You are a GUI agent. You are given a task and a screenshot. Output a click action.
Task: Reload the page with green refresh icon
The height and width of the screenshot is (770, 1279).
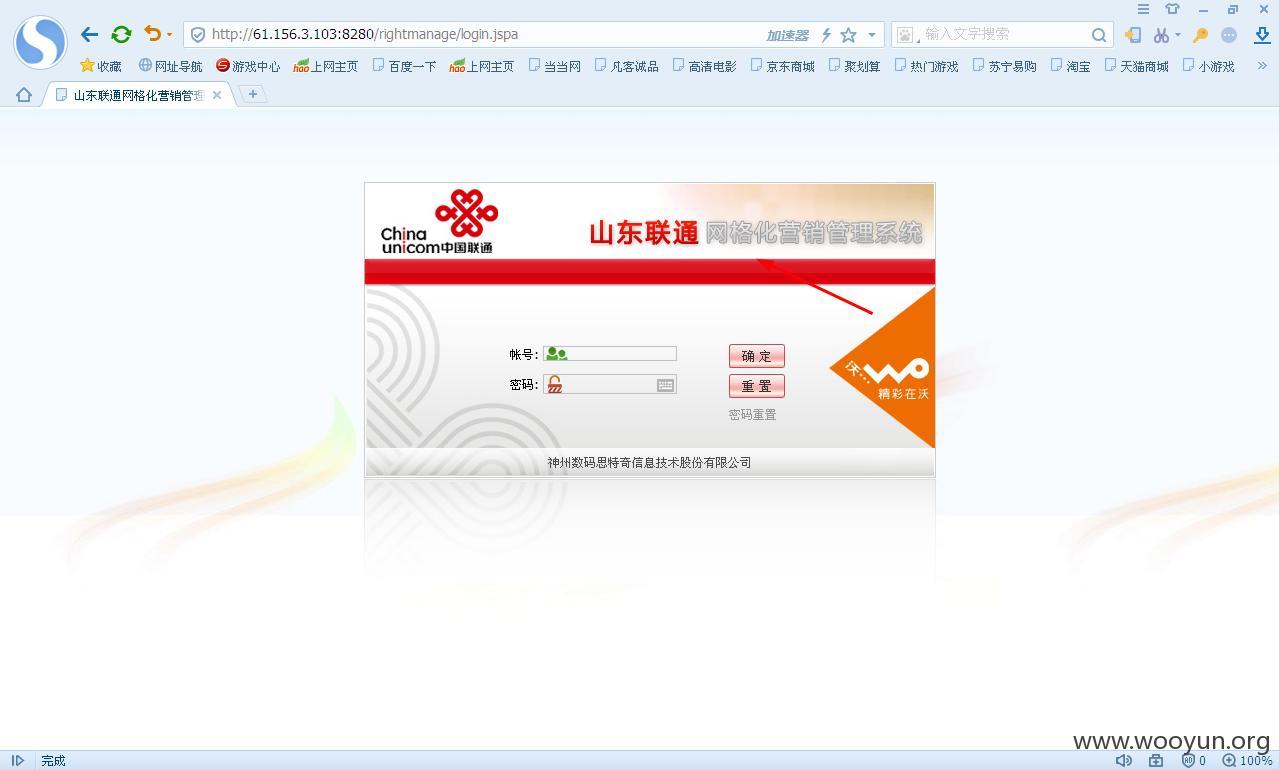point(122,34)
